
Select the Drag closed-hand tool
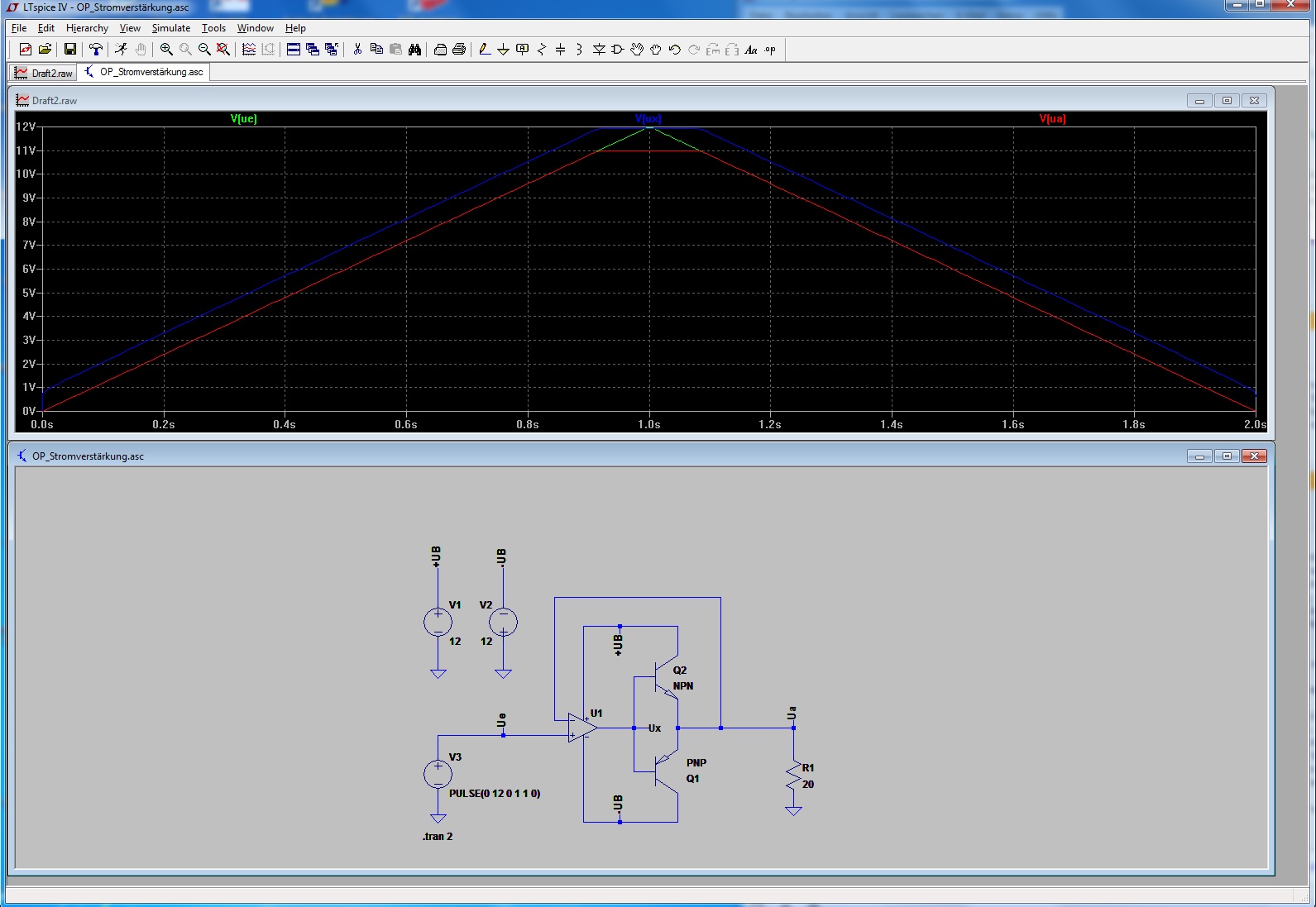coord(656,50)
